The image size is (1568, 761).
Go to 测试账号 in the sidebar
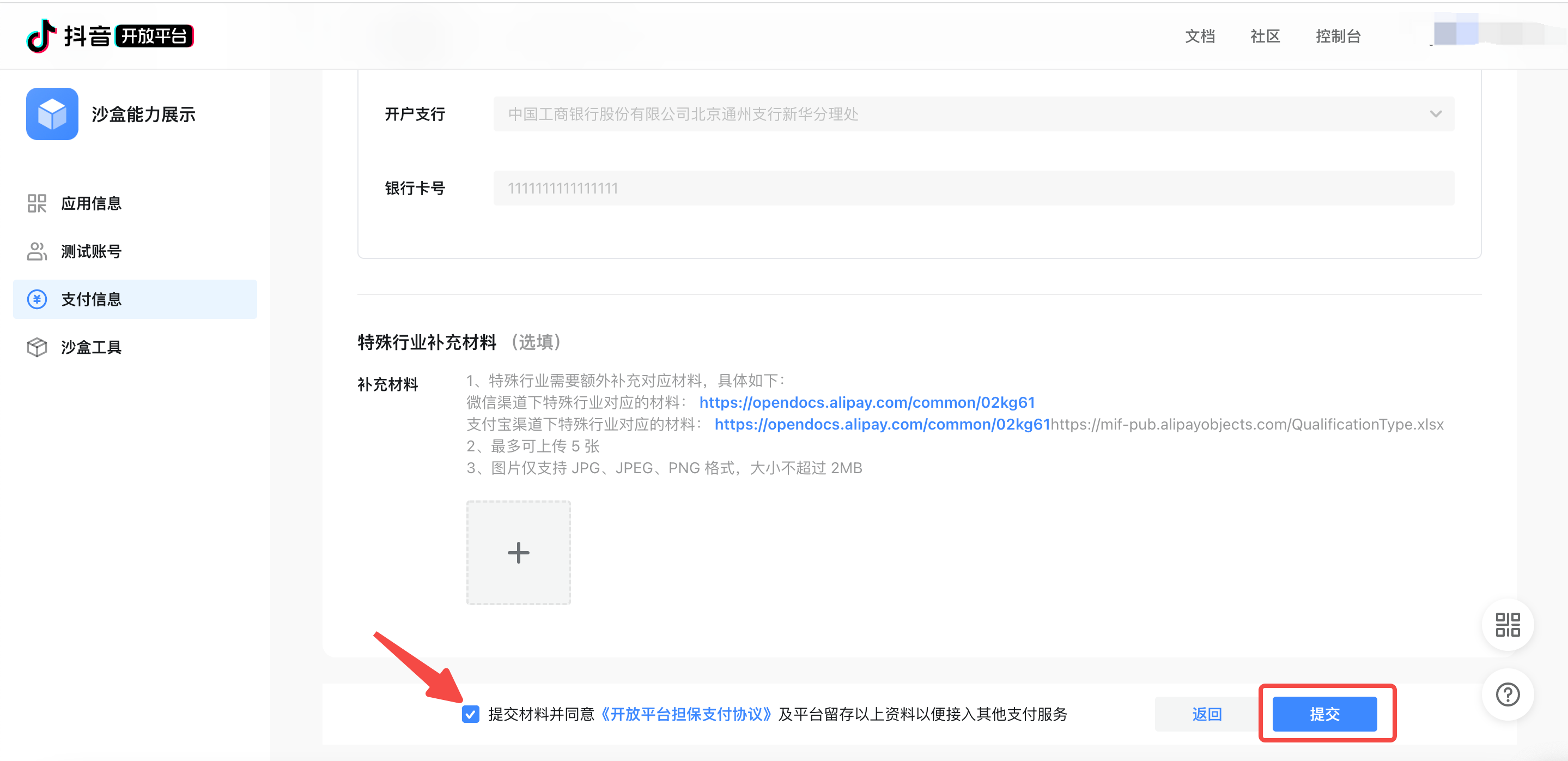pyautogui.click(x=135, y=251)
